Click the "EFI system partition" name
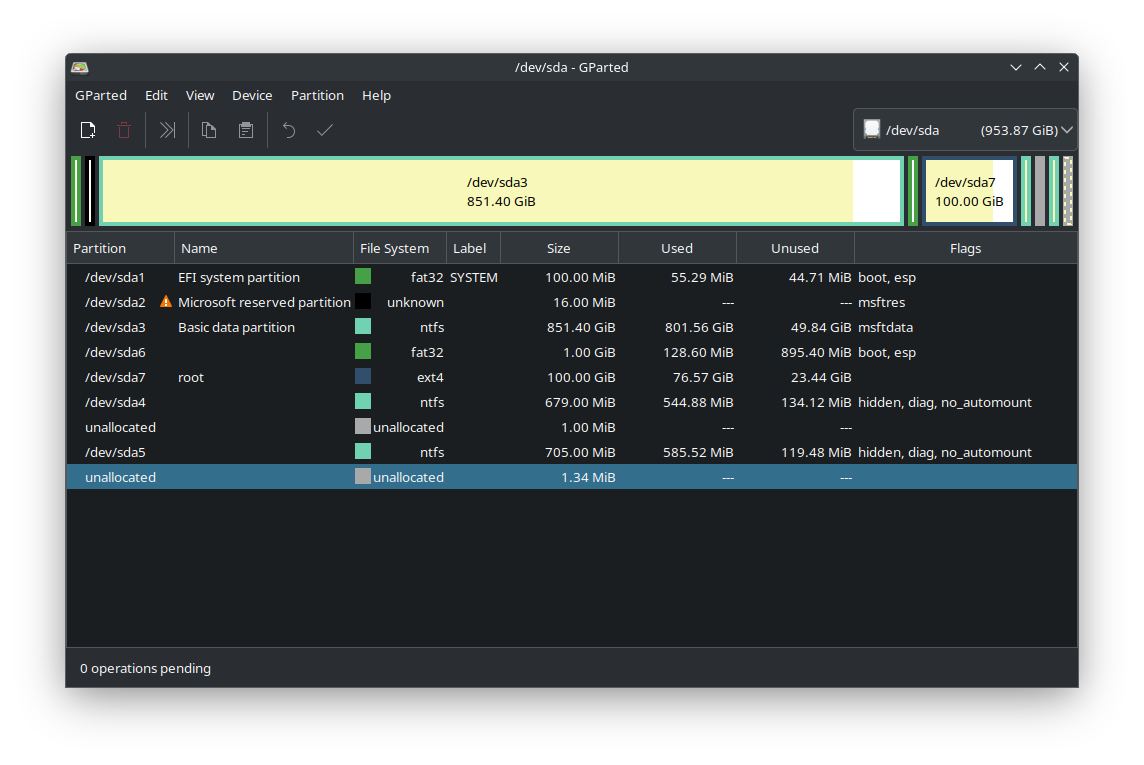The width and height of the screenshot is (1144, 765). tap(239, 277)
